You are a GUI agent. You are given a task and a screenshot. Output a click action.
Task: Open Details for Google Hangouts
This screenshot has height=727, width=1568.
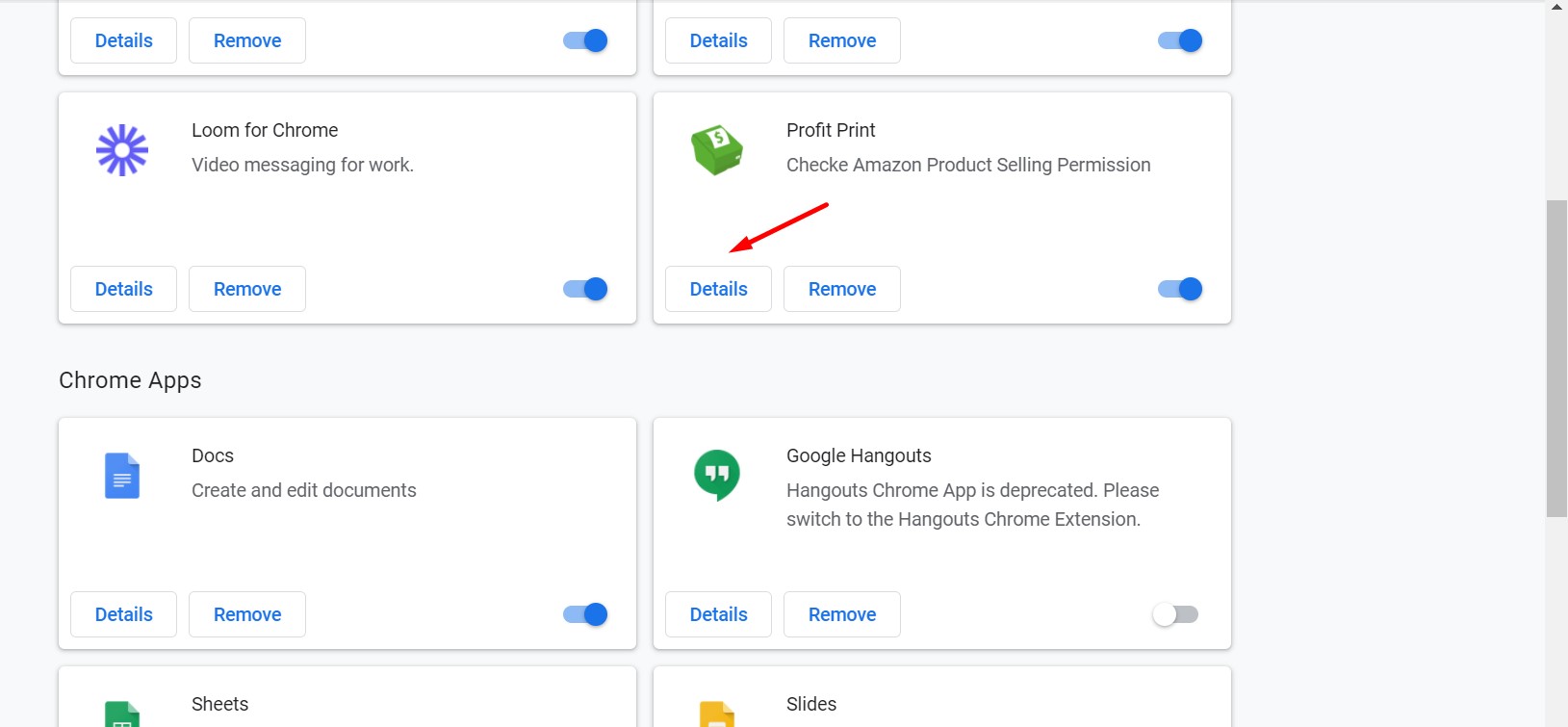tap(718, 614)
